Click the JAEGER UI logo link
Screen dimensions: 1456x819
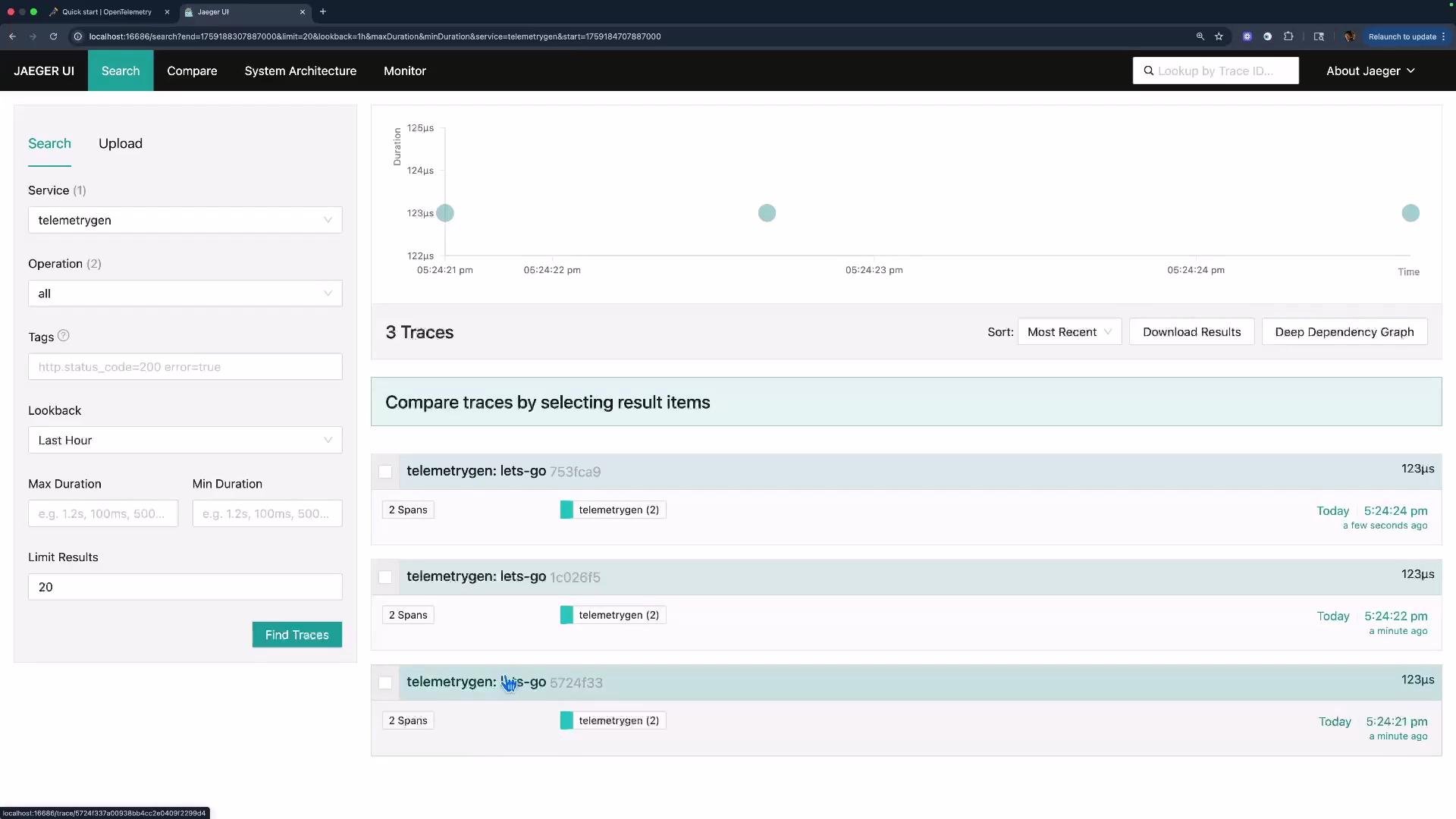click(44, 71)
